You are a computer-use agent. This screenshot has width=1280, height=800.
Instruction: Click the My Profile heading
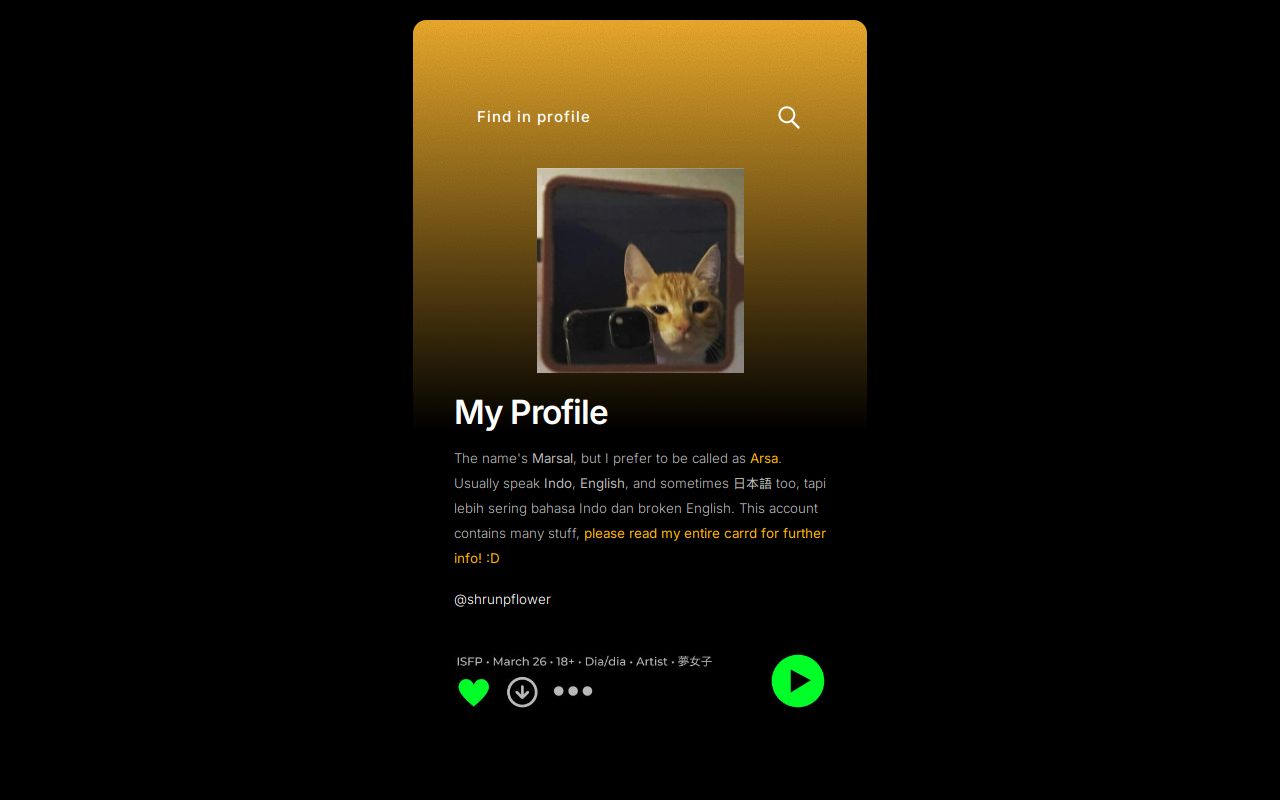[x=531, y=412]
